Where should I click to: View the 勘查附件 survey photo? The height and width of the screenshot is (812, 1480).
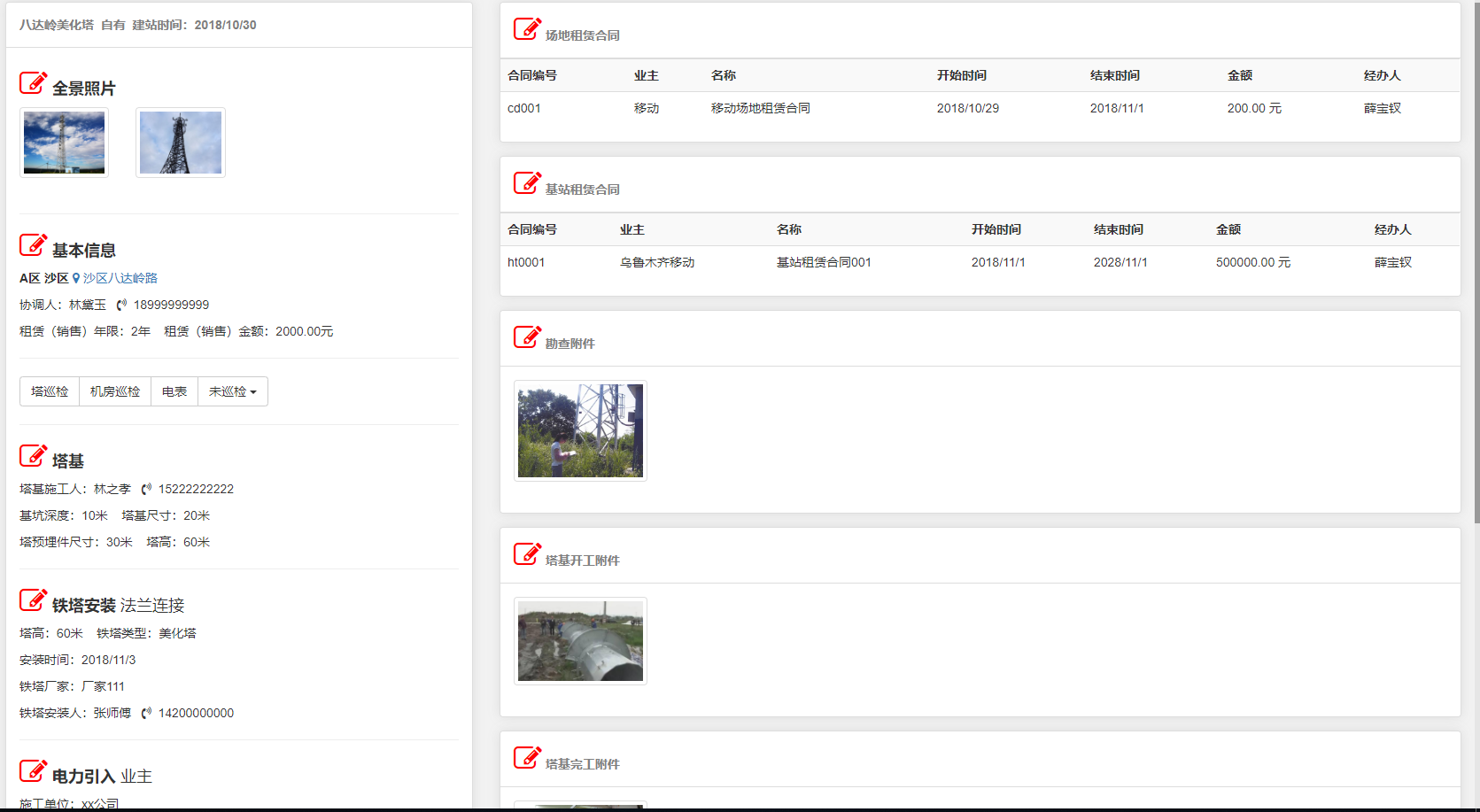pos(580,430)
